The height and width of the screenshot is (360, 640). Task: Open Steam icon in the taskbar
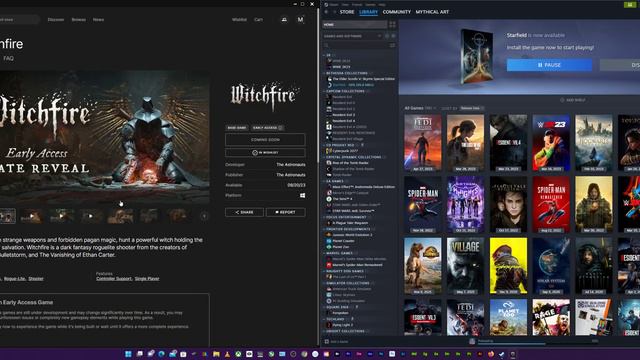pyautogui.click(x=502, y=354)
